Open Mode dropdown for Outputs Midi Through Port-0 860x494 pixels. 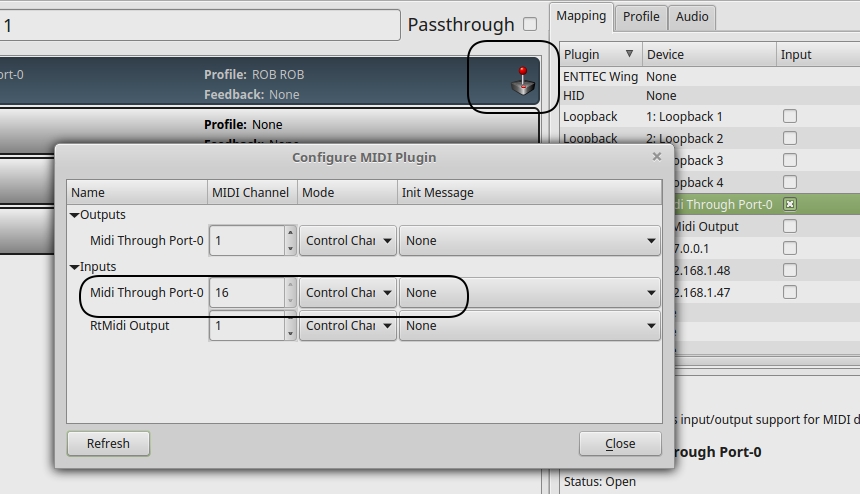click(348, 241)
